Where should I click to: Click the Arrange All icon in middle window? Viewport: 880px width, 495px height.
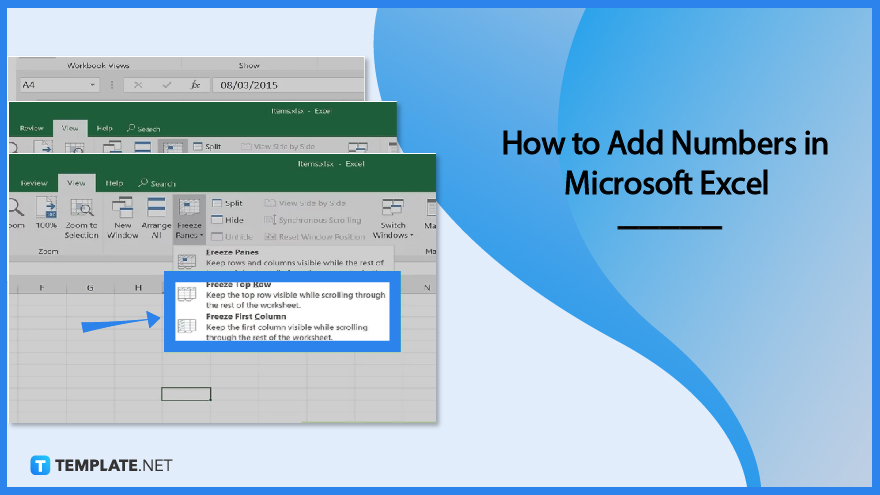tap(143, 146)
